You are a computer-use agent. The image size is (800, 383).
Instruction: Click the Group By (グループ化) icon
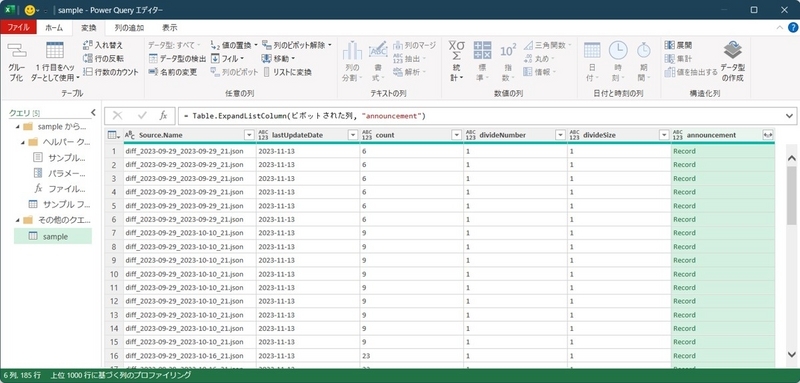click(16, 62)
